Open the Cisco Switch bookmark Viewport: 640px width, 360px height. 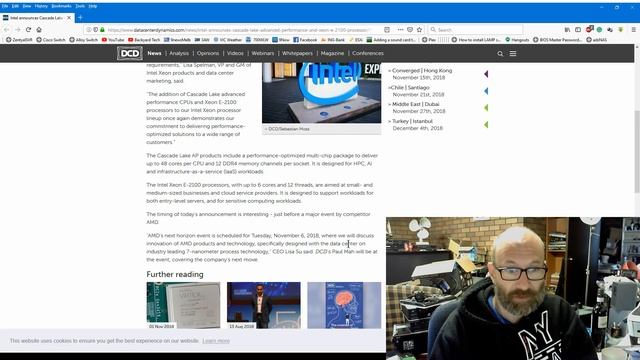(x=51, y=40)
